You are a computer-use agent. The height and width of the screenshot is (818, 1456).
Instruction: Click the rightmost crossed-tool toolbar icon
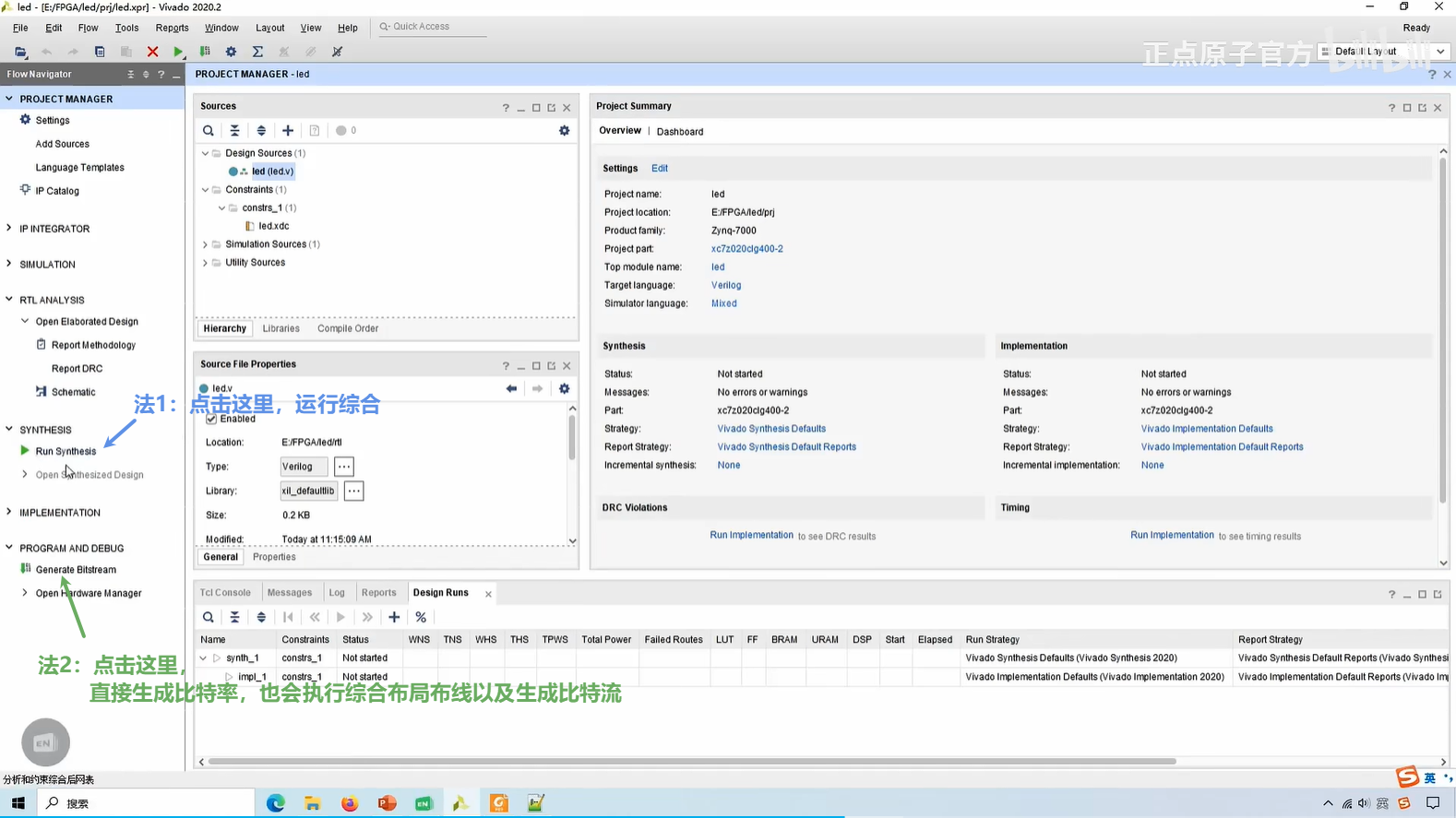337,52
